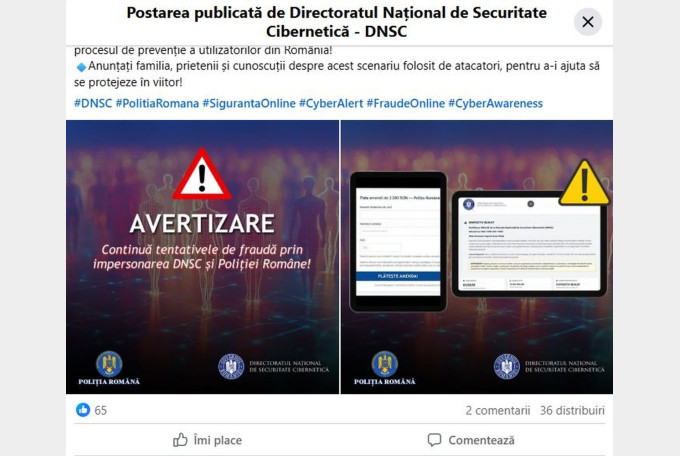Screen dimensions: 680x456
Task: Click the yellow warning triangle in right image
Action: click(585, 183)
